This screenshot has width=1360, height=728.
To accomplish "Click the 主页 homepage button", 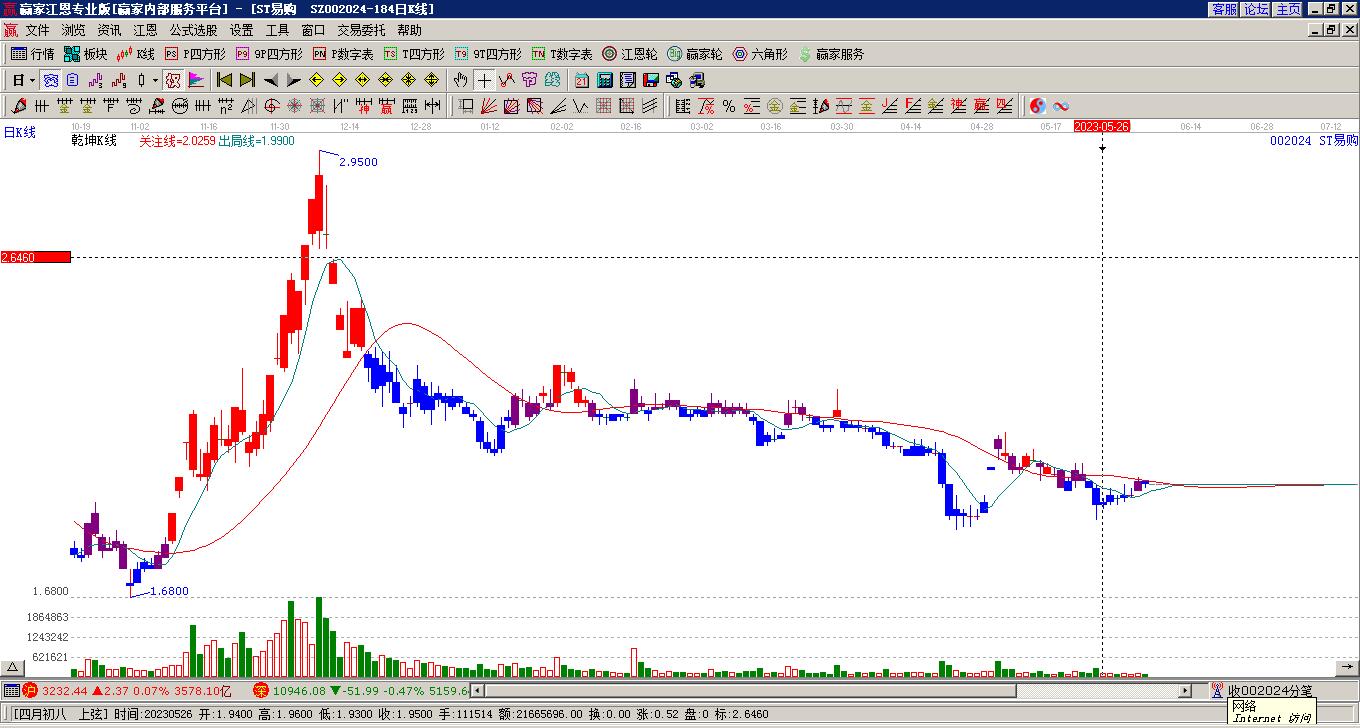I will click(x=1288, y=9).
